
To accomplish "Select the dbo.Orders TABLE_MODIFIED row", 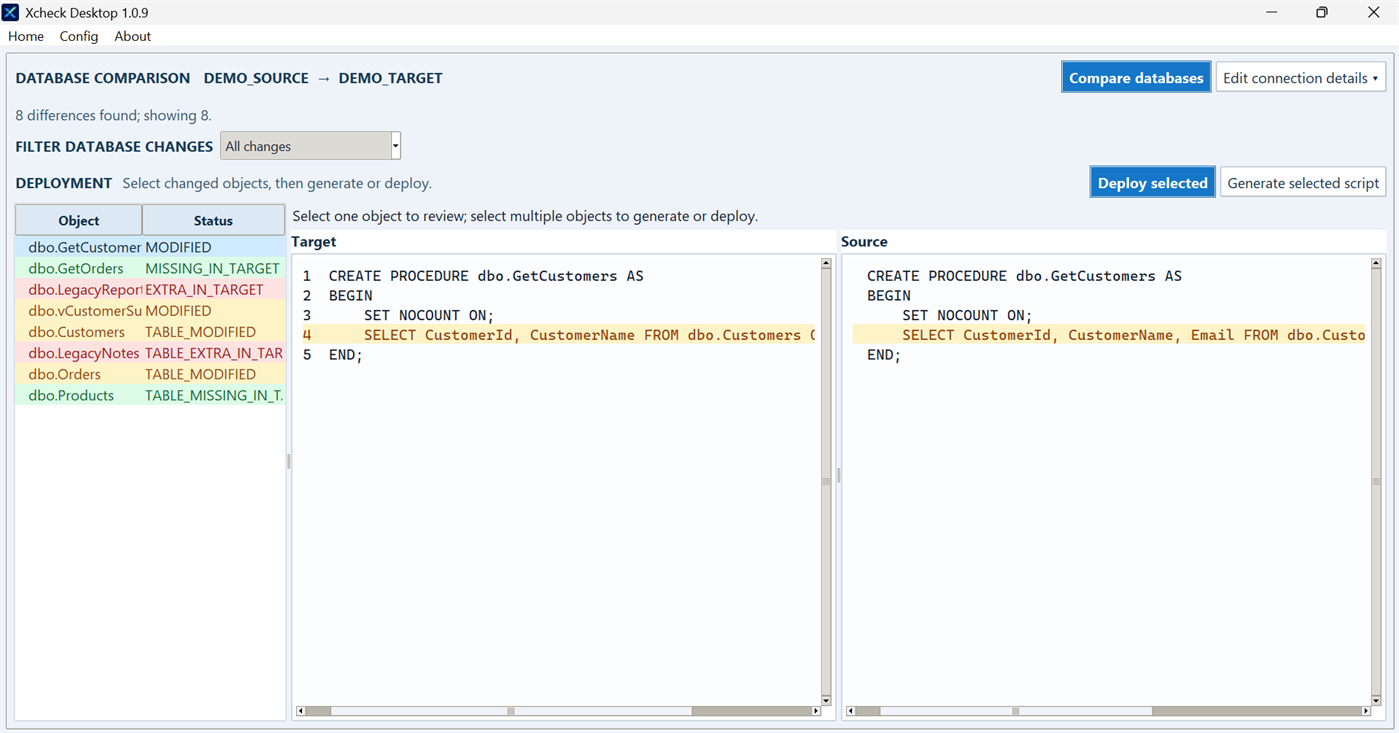I will coord(150,374).
